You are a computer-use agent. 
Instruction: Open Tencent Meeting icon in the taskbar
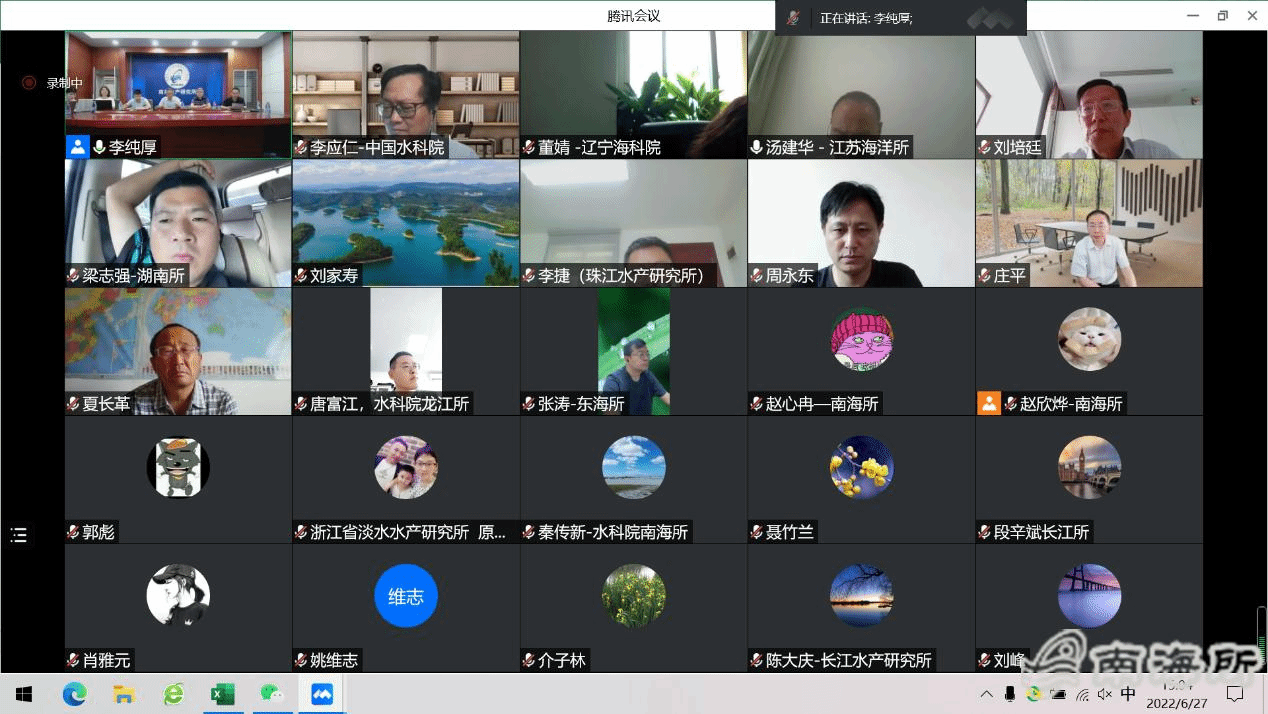coord(322,694)
